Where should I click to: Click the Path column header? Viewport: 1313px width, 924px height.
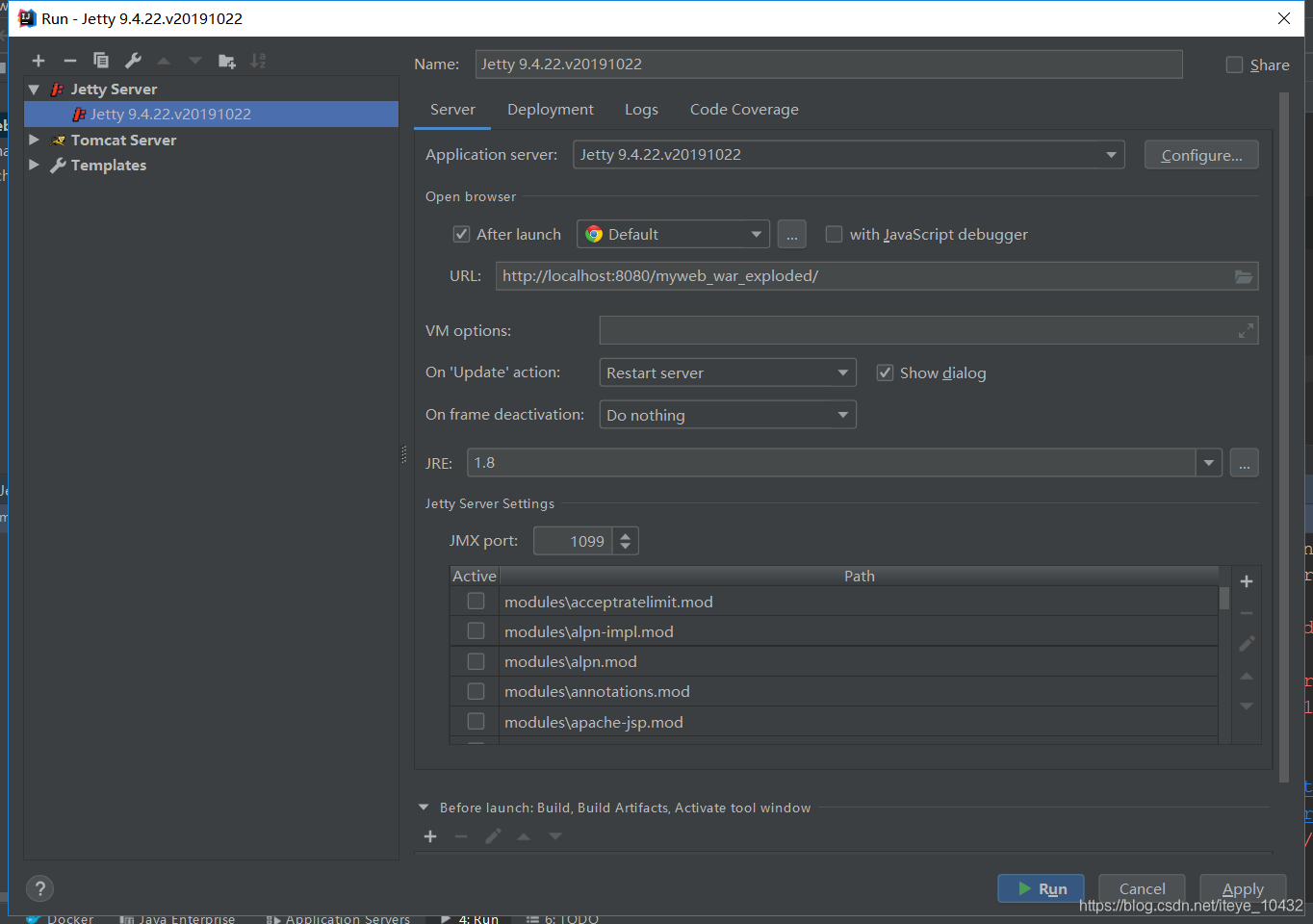(859, 576)
